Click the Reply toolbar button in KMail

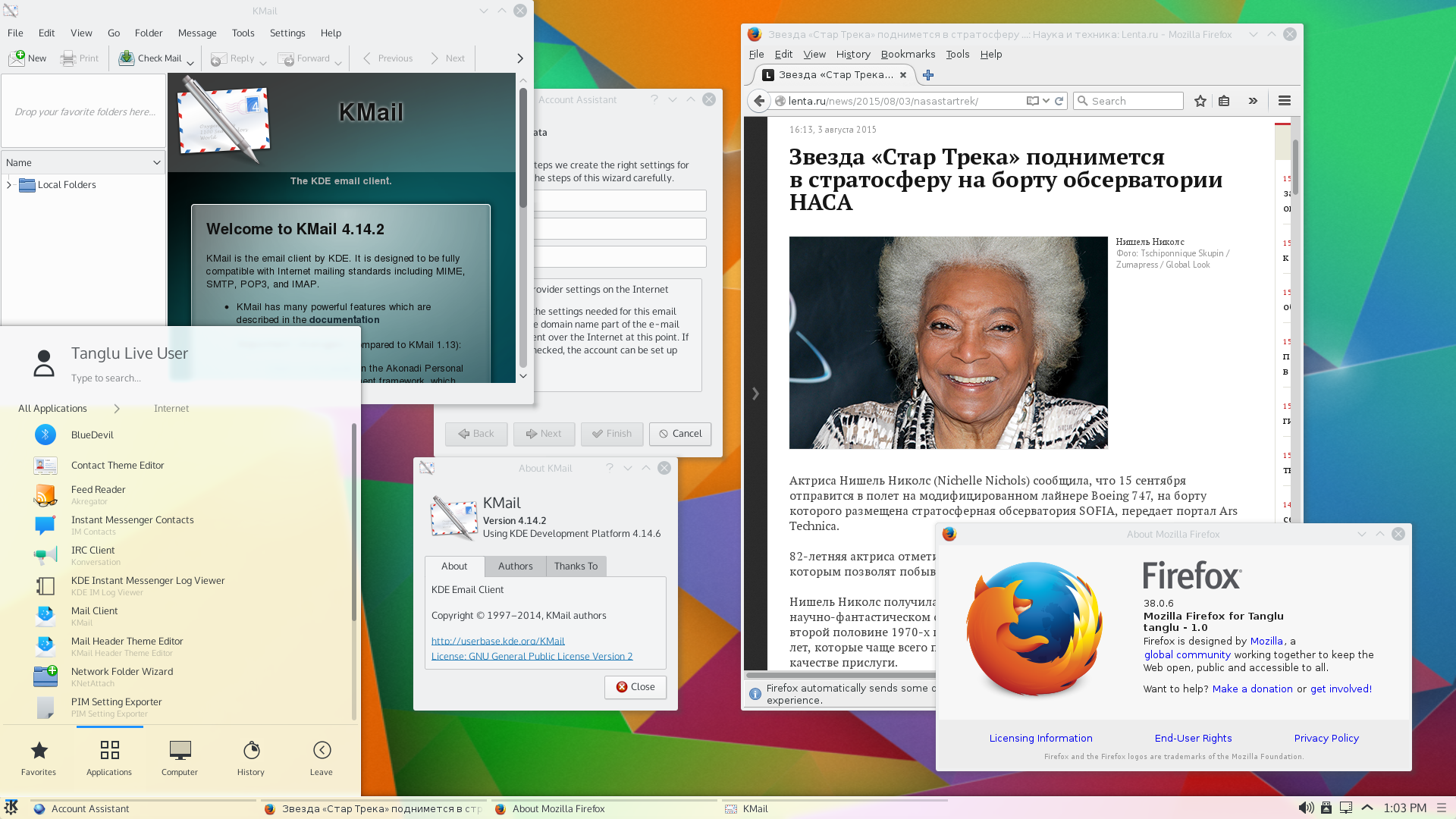coord(233,58)
